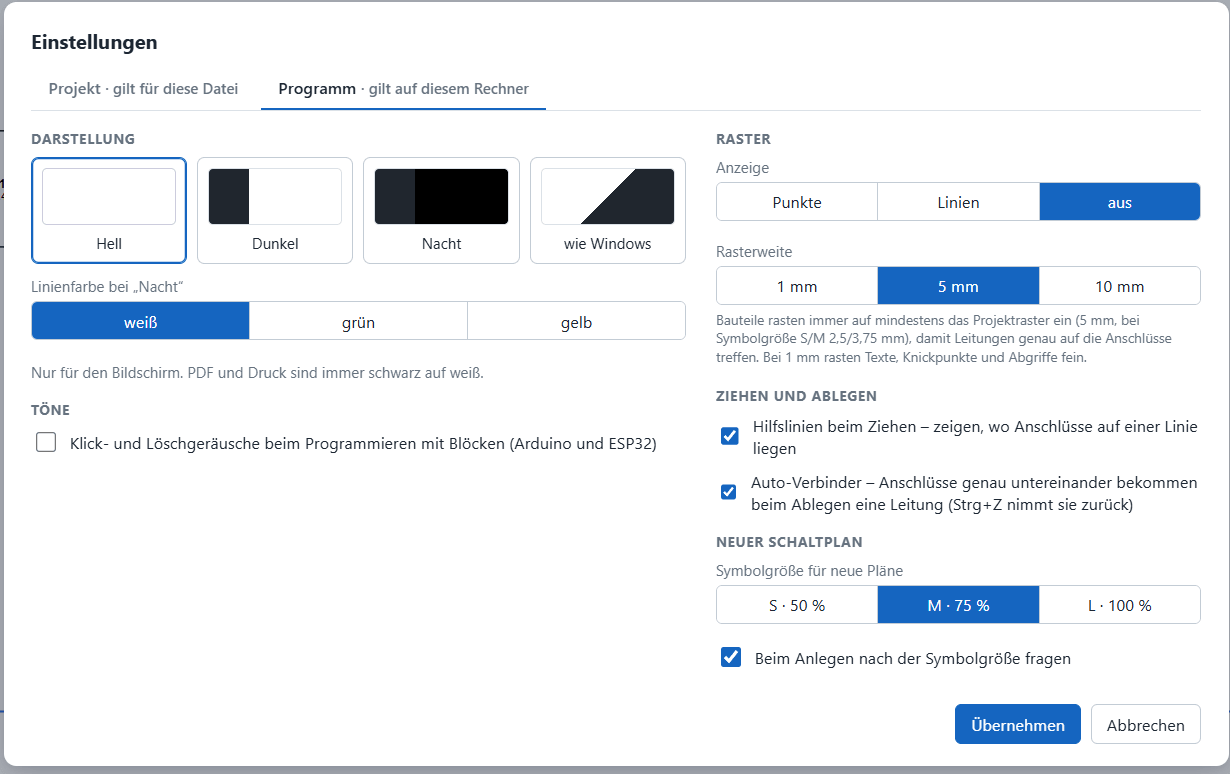The width and height of the screenshot is (1230, 774).
Task: Set Nacht line color to grün
Action: [x=358, y=321]
